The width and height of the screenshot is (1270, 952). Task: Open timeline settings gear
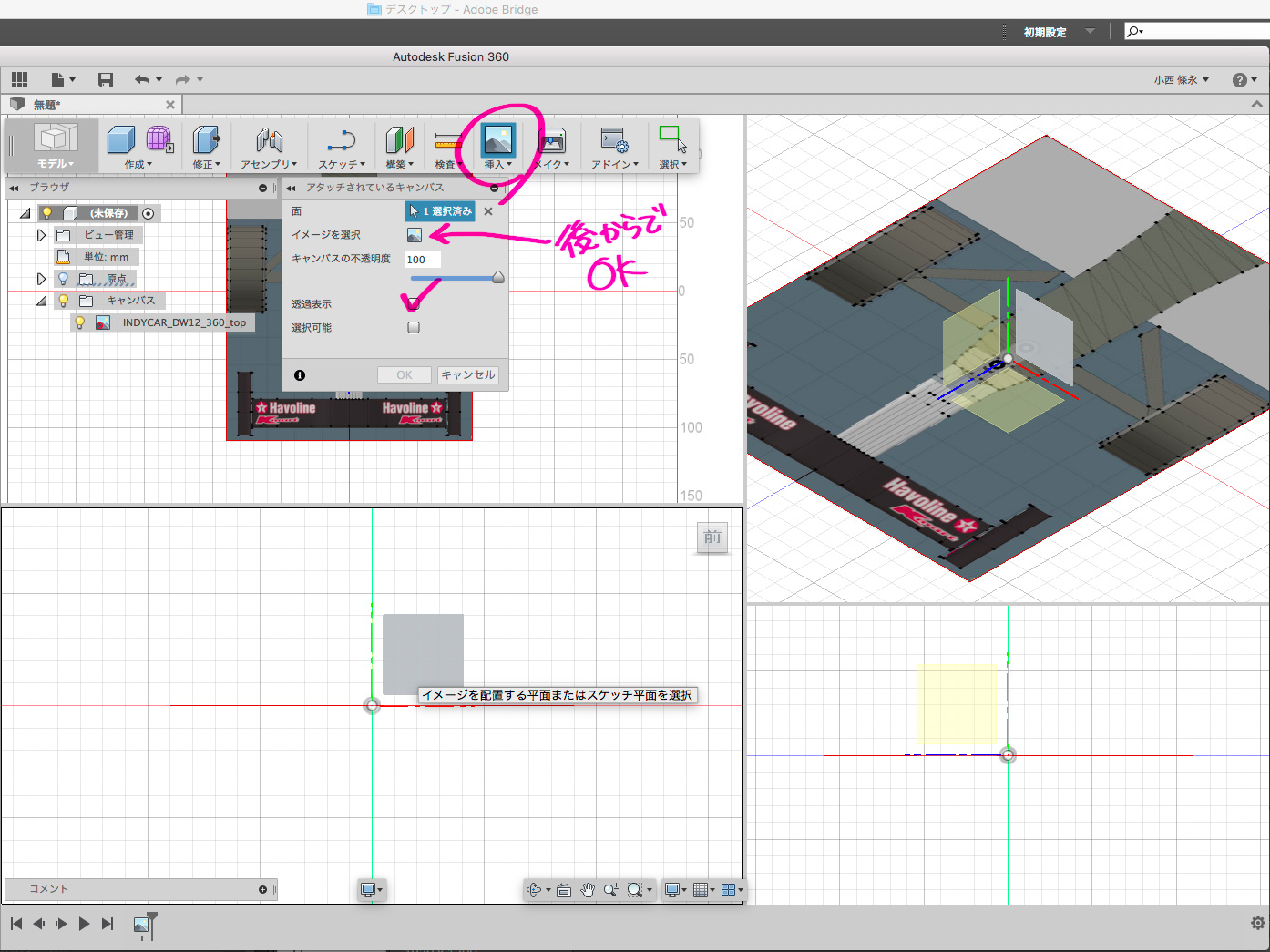click(1258, 923)
